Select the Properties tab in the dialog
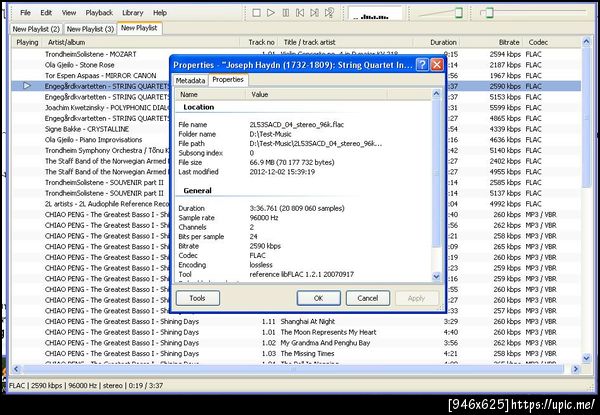600x415 pixels. point(228,80)
